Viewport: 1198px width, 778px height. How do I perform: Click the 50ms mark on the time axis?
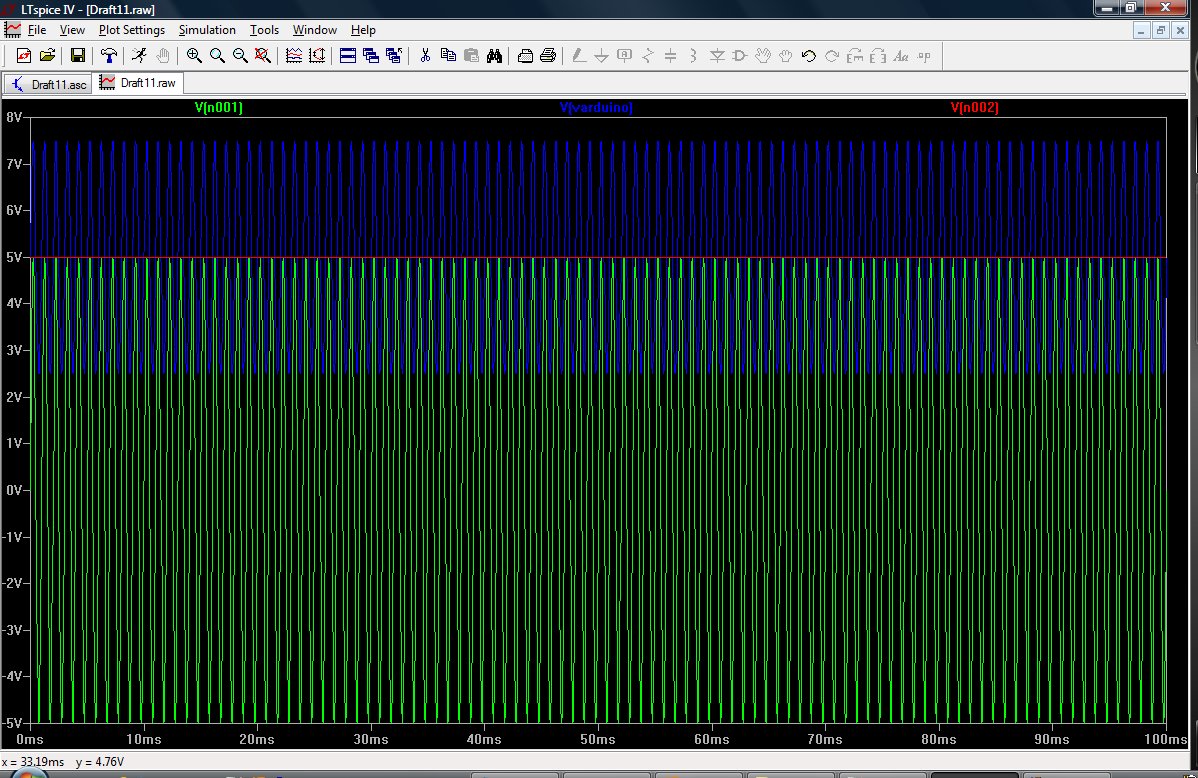[x=597, y=739]
